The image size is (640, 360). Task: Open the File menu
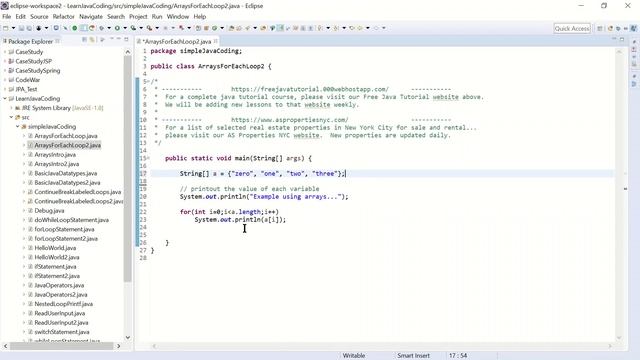pos(7,17)
